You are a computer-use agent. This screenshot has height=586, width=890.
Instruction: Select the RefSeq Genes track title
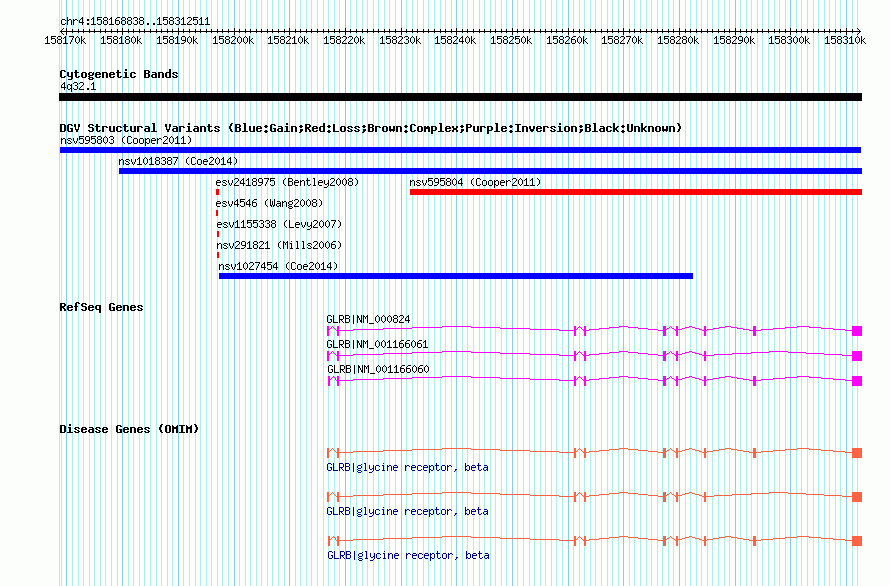(101, 307)
